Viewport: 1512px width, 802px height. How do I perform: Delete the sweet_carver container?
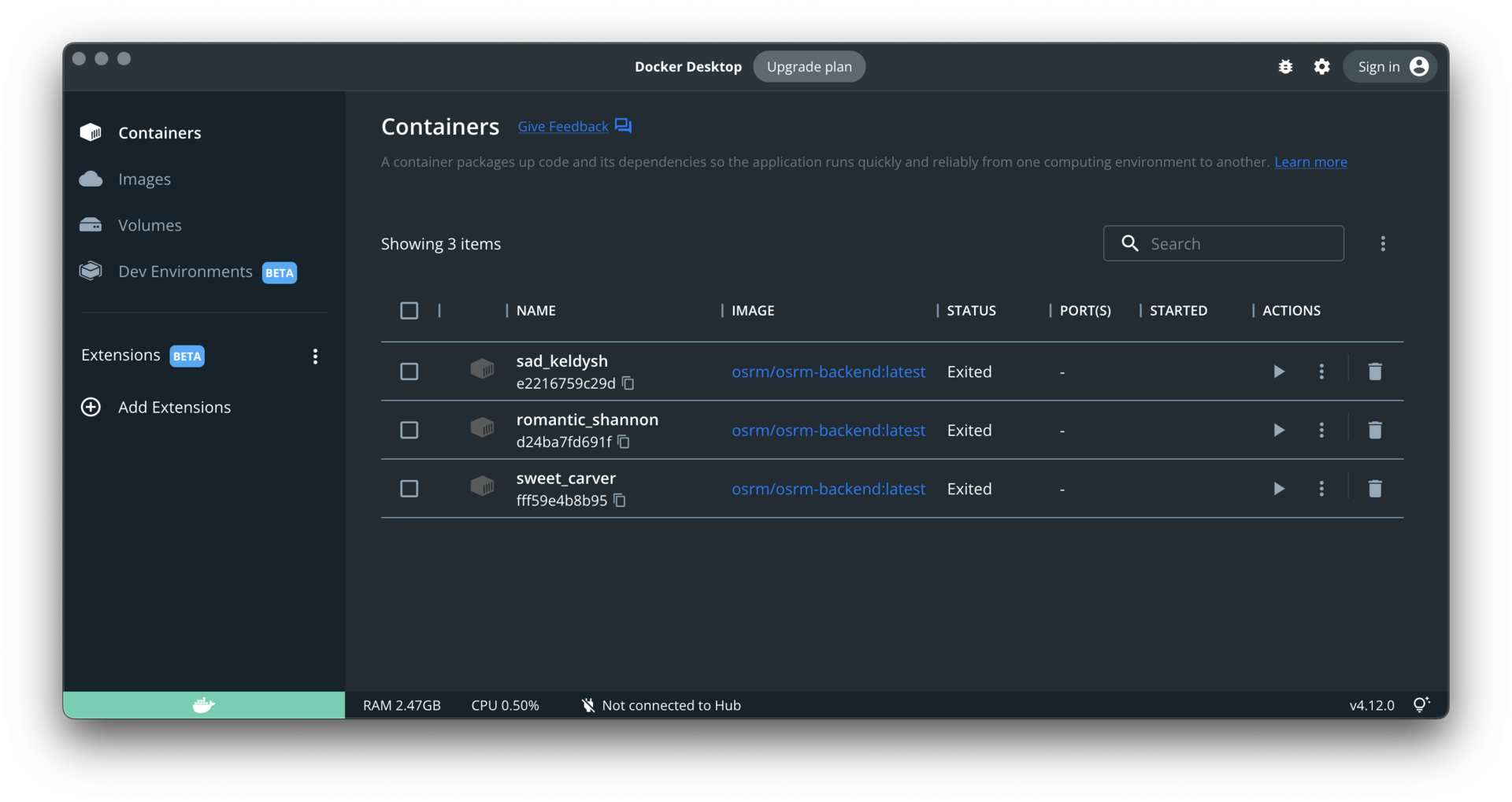tap(1374, 489)
